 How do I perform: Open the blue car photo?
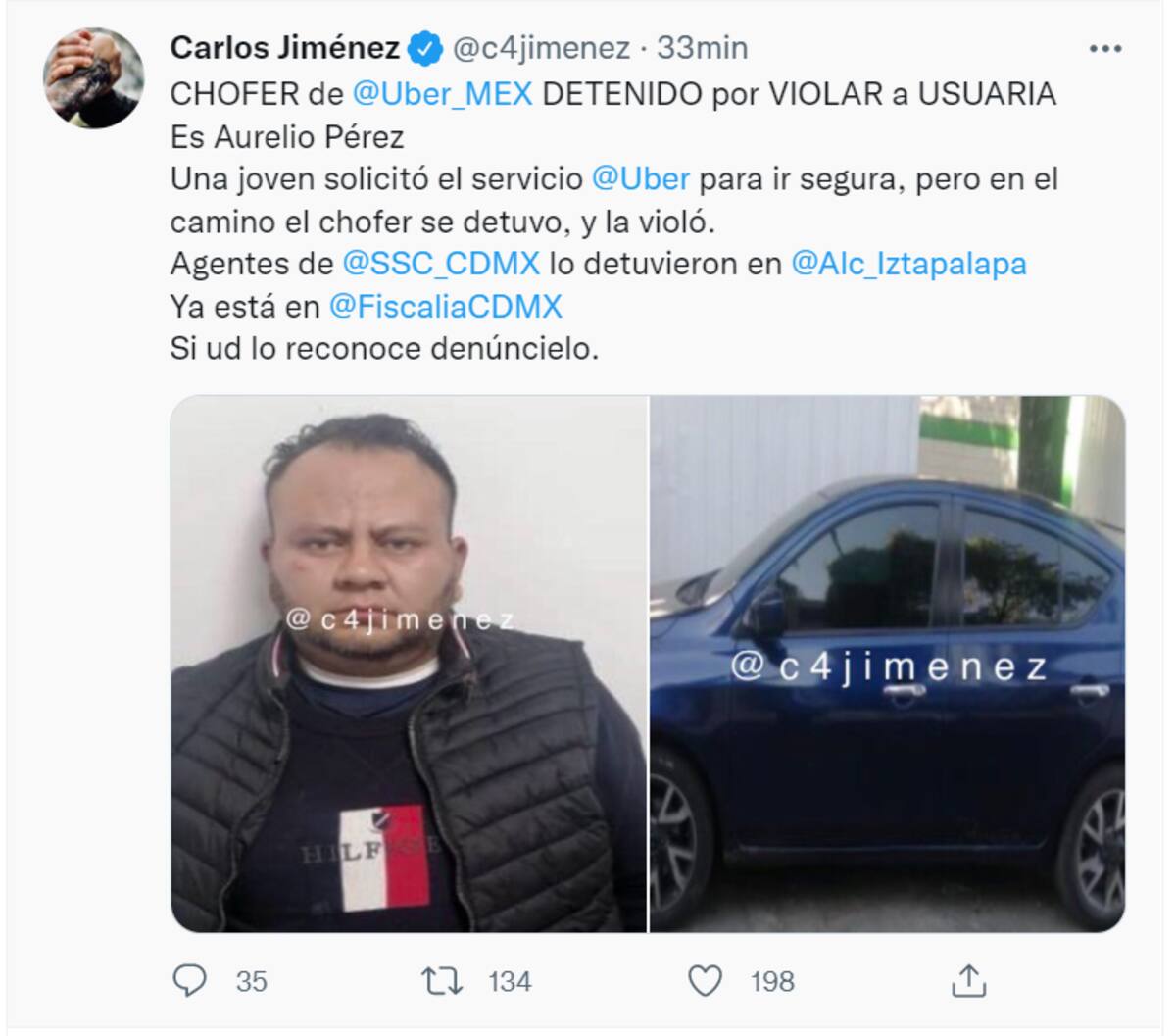click(x=888, y=664)
